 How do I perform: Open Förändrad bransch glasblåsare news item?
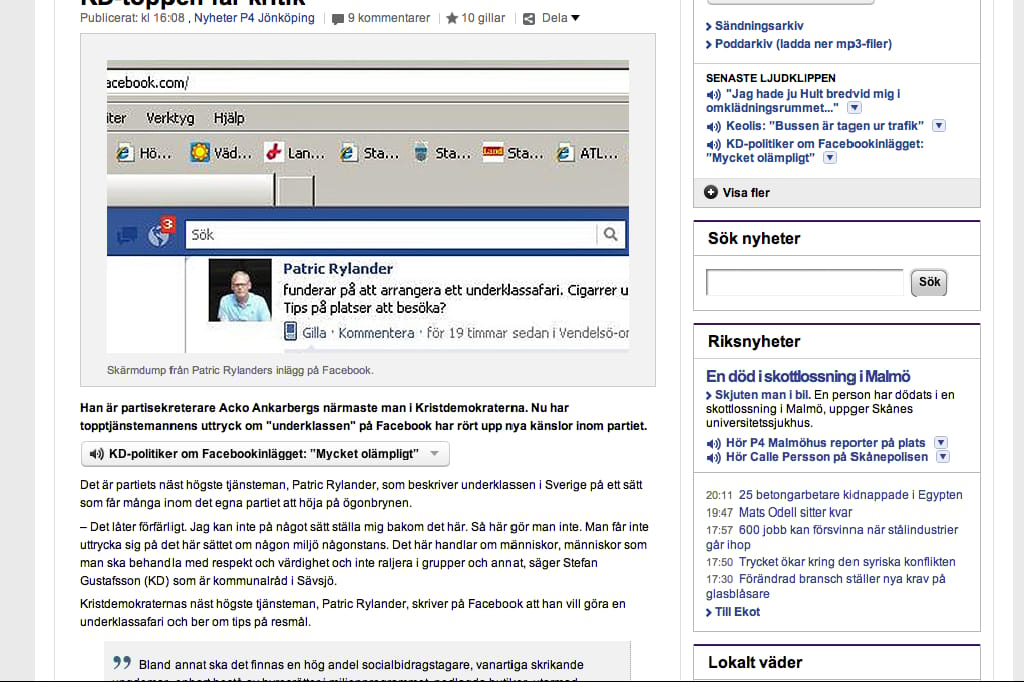point(826,586)
